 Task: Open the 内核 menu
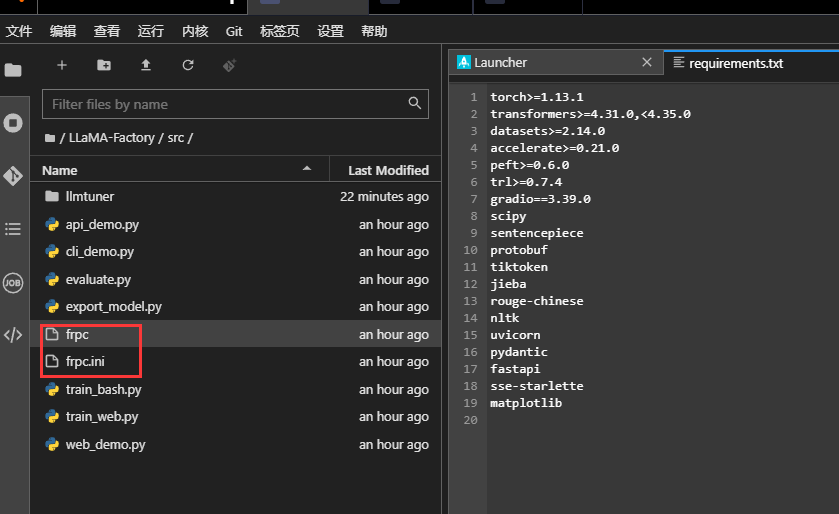pyautogui.click(x=195, y=31)
